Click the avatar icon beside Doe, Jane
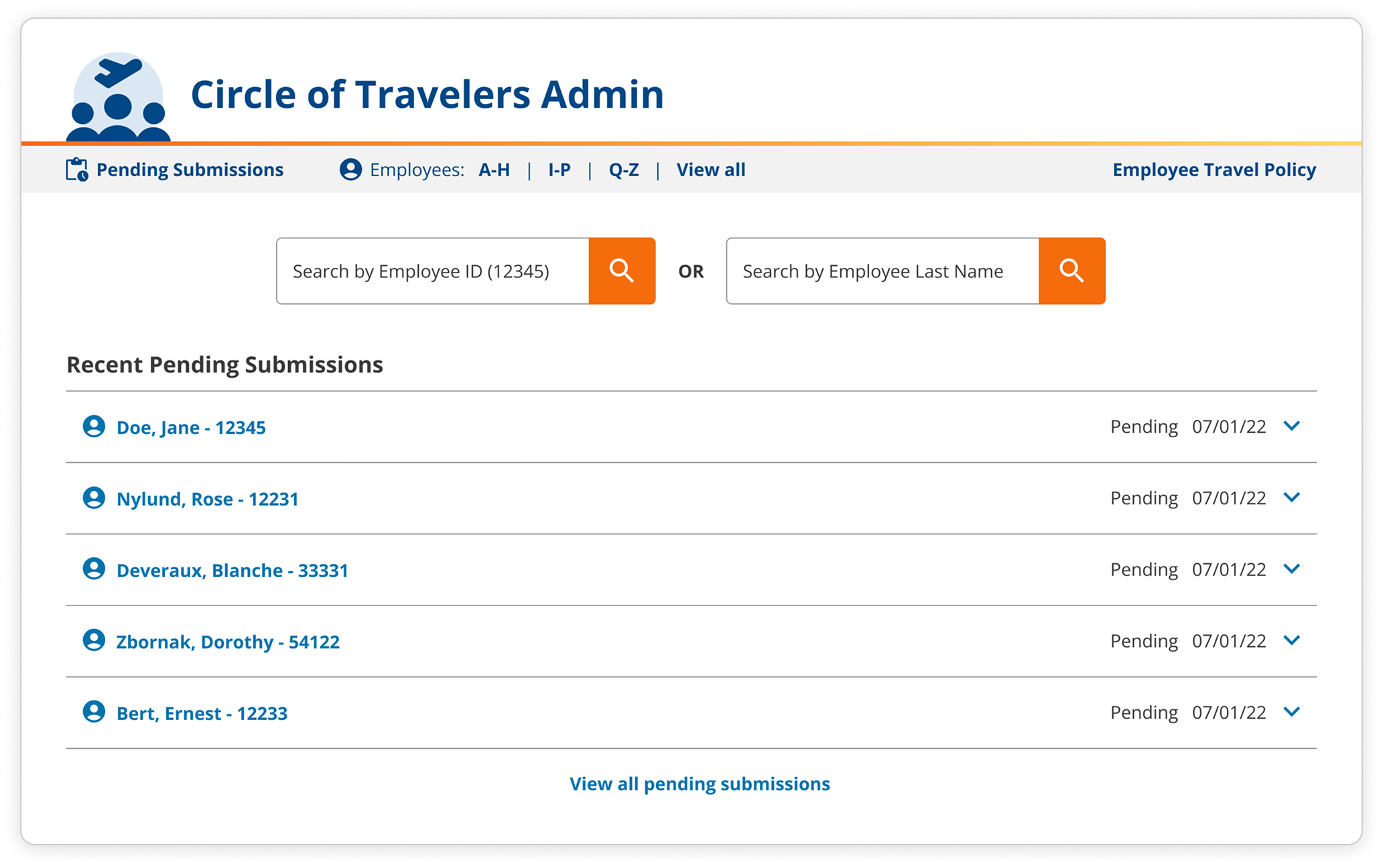The height and width of the screenshot is (868, 1383). pyautogui.click(x=94, y=427)
